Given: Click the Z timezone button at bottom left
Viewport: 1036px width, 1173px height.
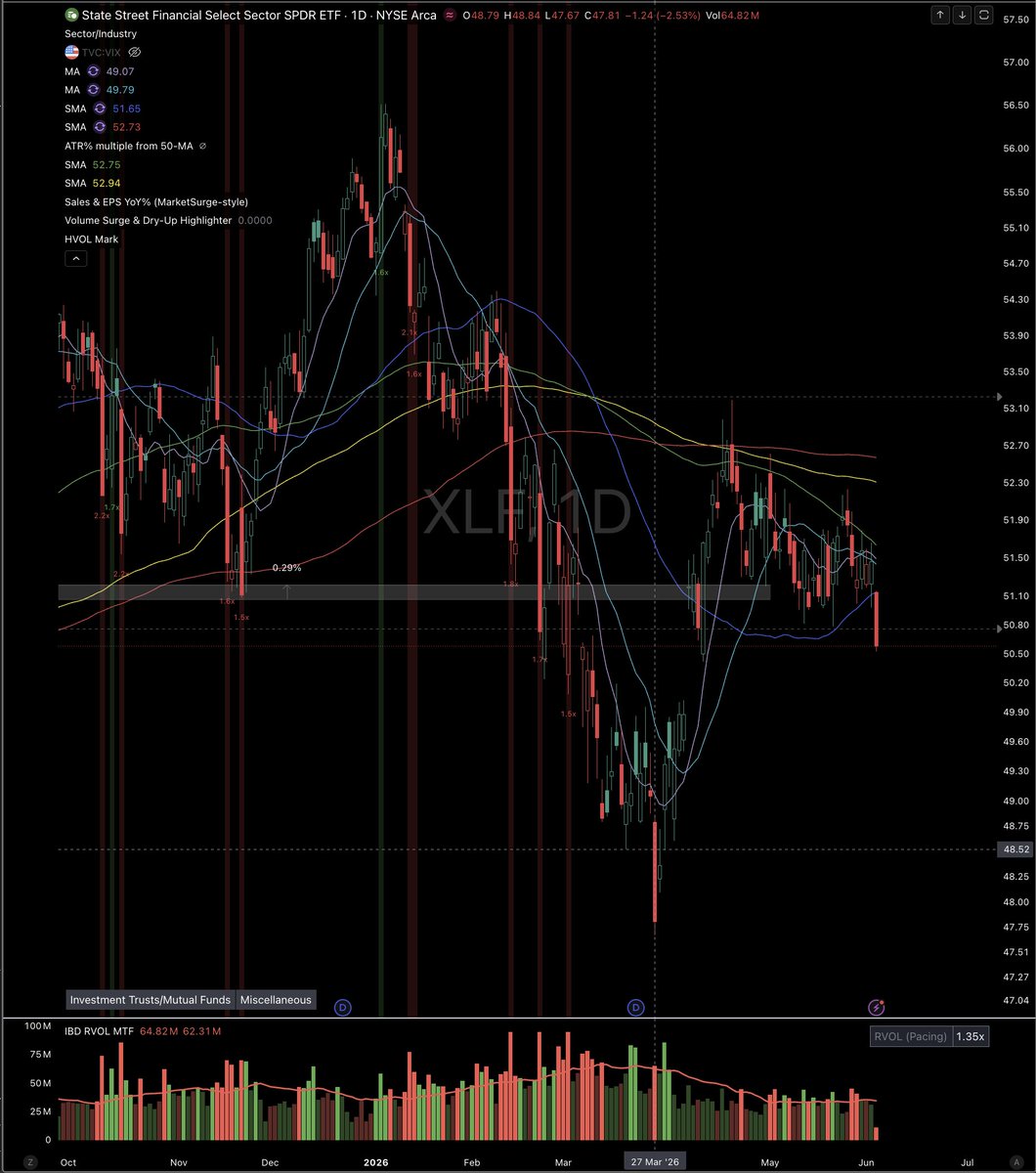Looking at the screenshot, I should click(29, 1163).
